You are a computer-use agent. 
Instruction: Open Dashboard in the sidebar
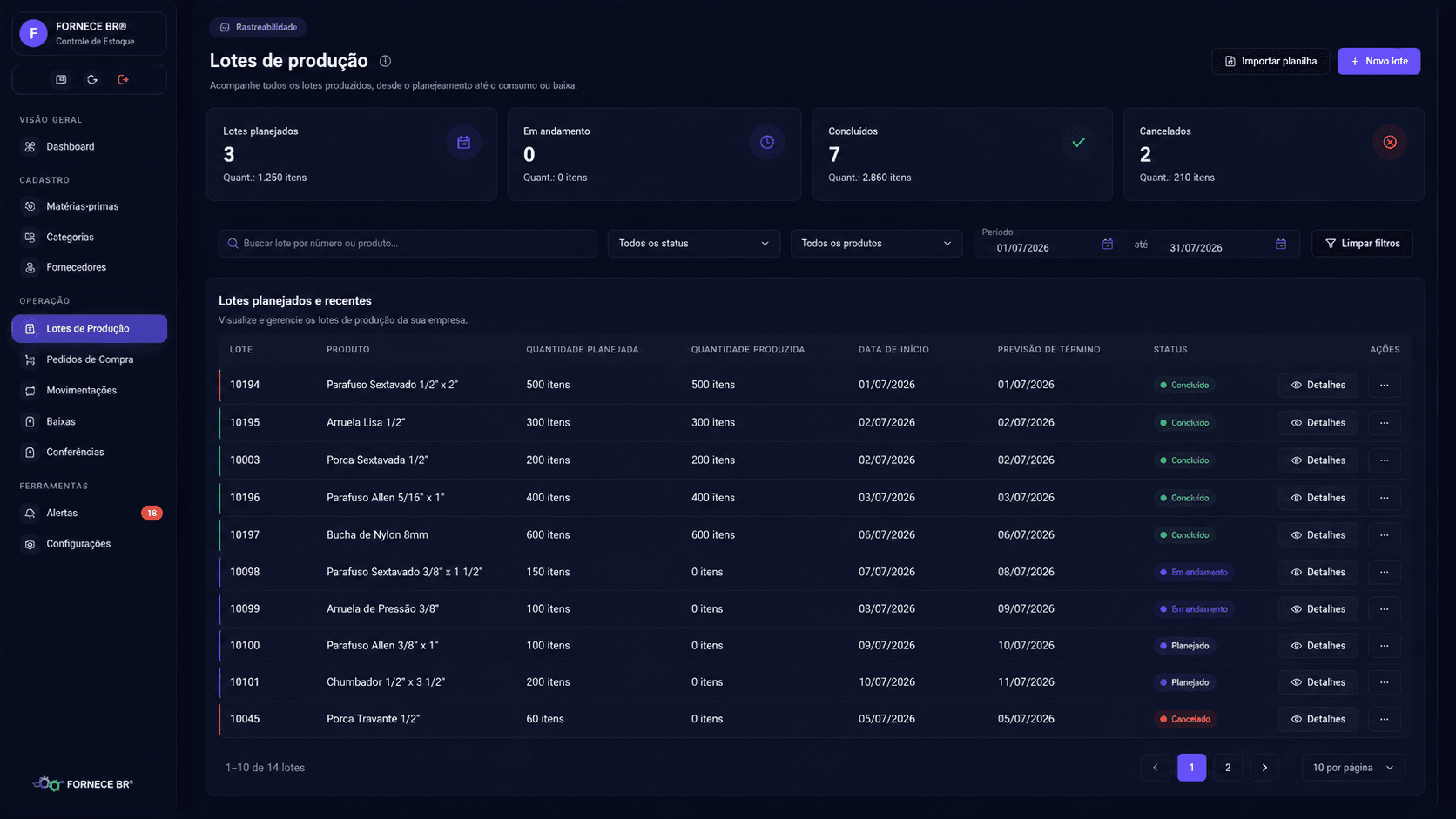coord(89,146)
